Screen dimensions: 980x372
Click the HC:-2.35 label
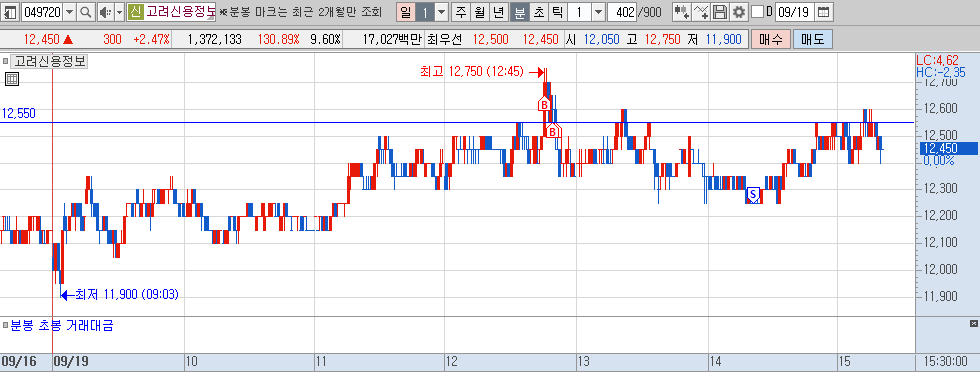tap(940, 73)
